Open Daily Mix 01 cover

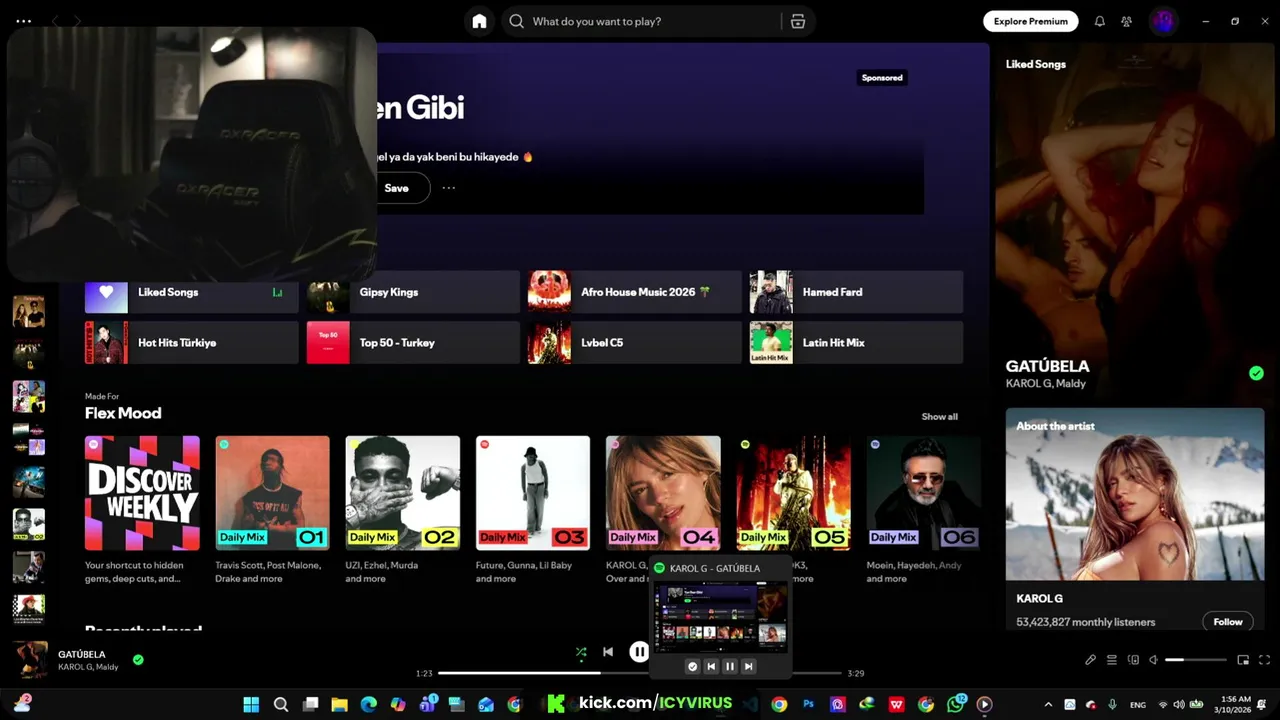click(272, 493)
